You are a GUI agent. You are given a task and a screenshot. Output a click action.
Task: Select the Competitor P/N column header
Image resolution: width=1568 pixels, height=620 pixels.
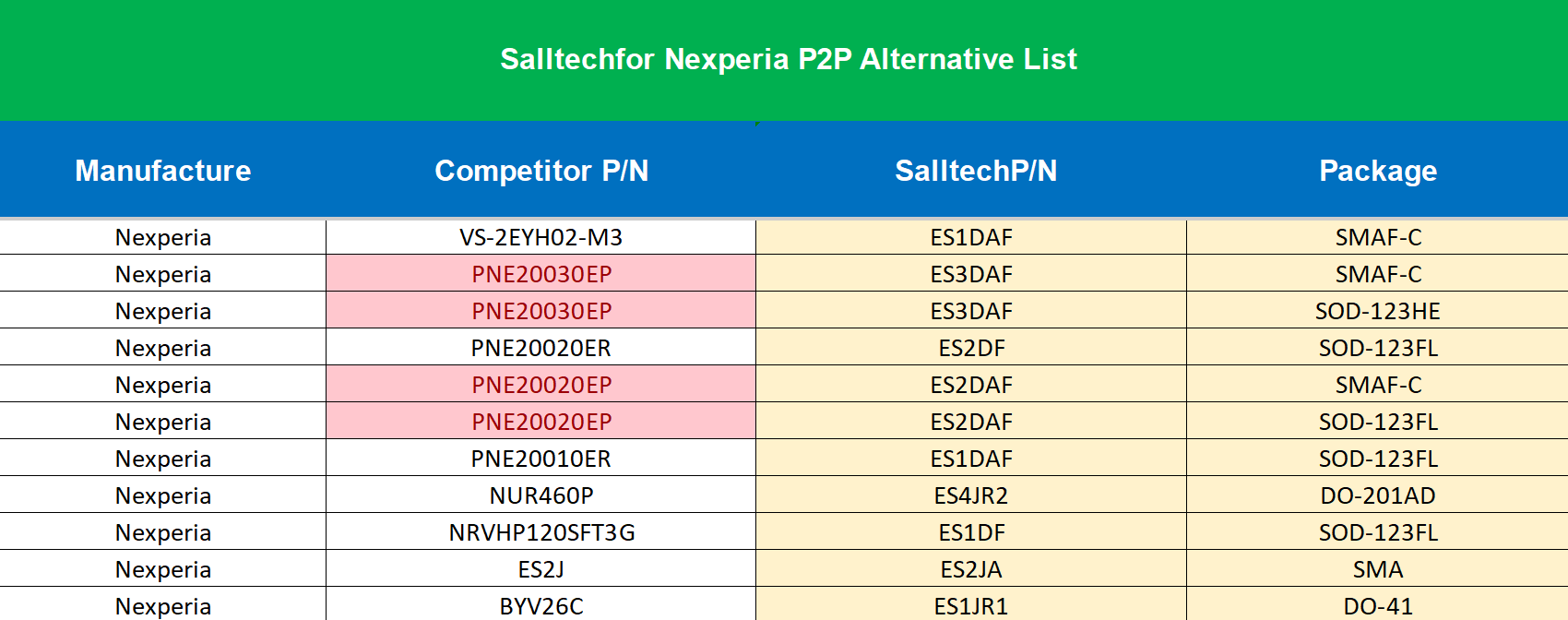(x=541, y=171)
